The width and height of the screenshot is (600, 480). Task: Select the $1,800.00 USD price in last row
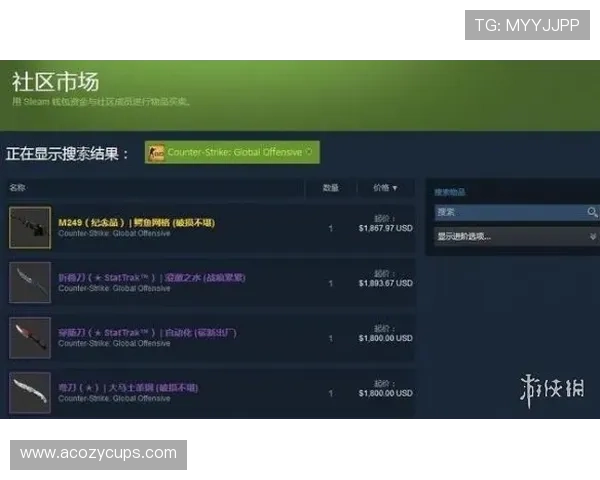[386, 393]
